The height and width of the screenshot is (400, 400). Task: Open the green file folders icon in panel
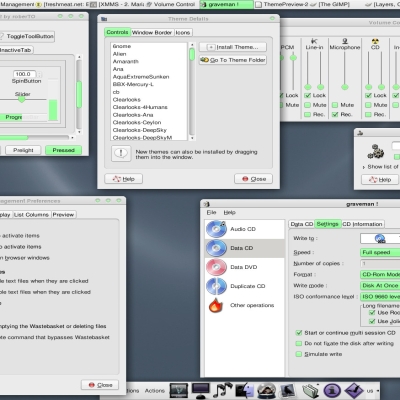click(310, 391)
